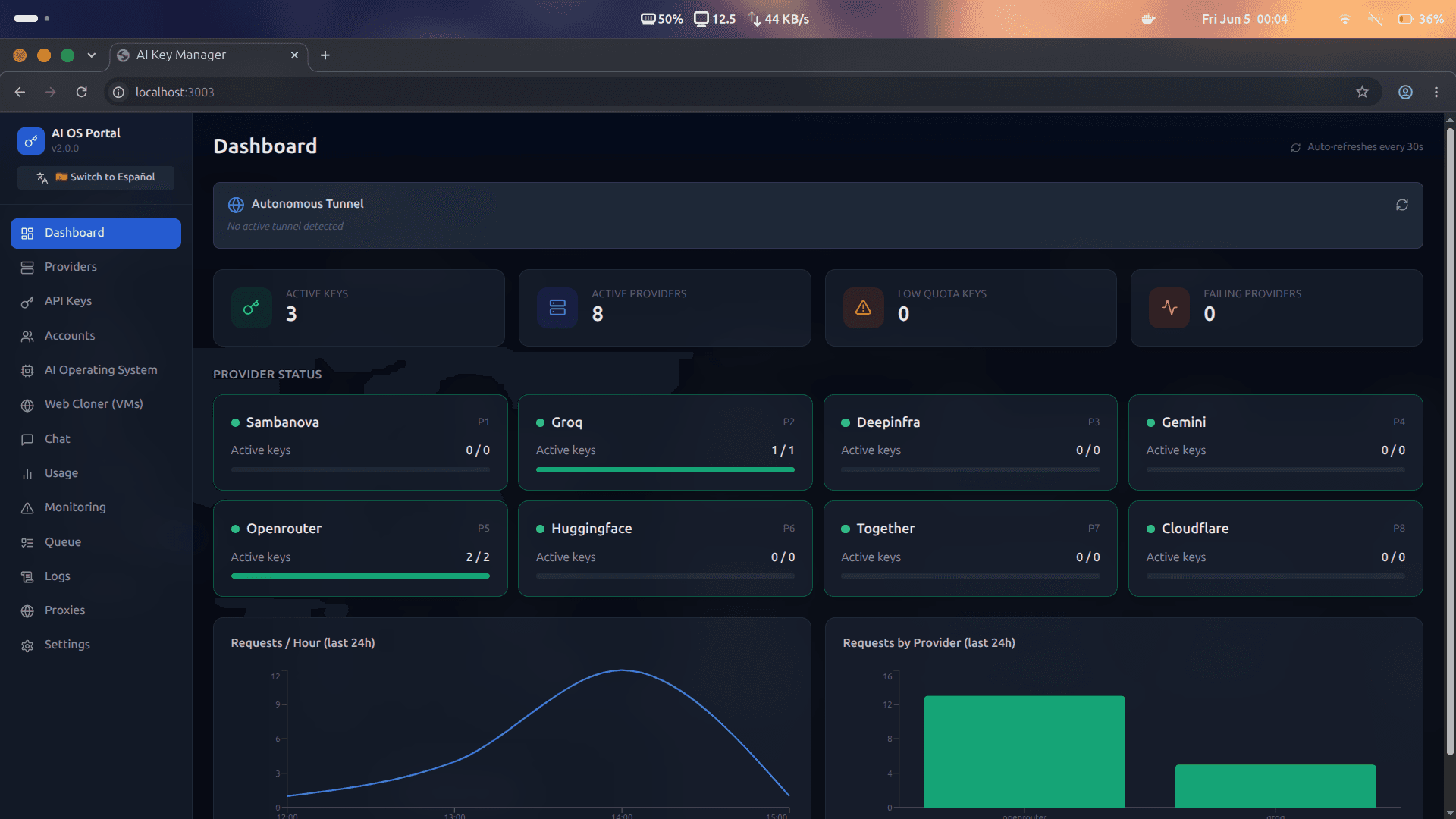Click the network speed 44 KB/s indicator
Viewport: 1456px width, 819px height.
pyautogui.click(x=779, y=19)
